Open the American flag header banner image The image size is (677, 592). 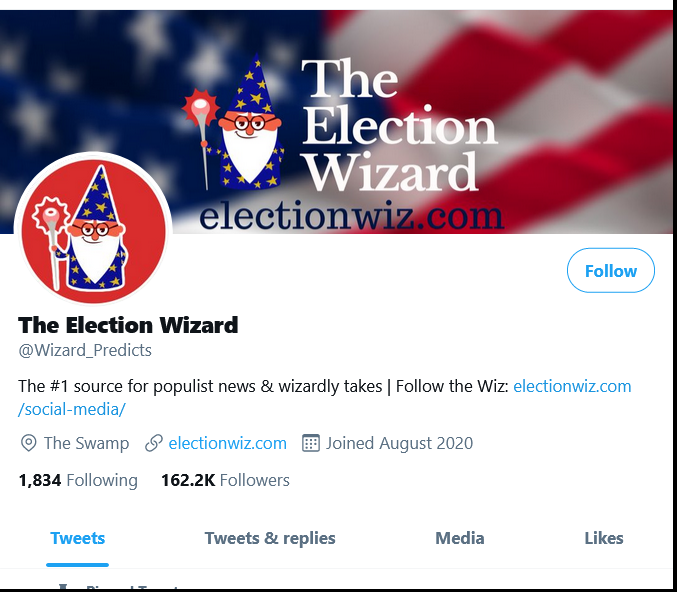click(337, 122)
